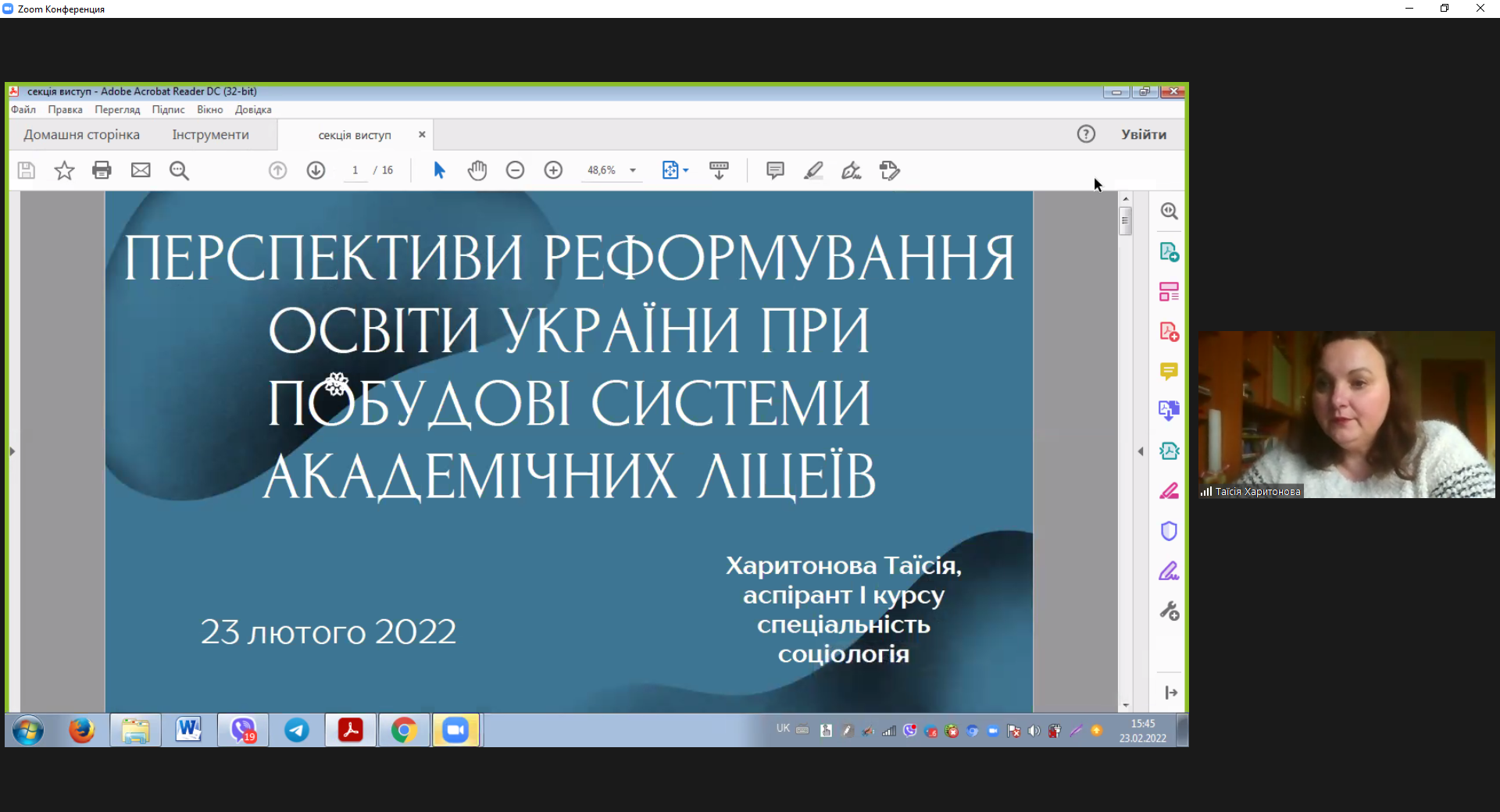
Task: Add bookmark with the star icon
Action: 64,170
